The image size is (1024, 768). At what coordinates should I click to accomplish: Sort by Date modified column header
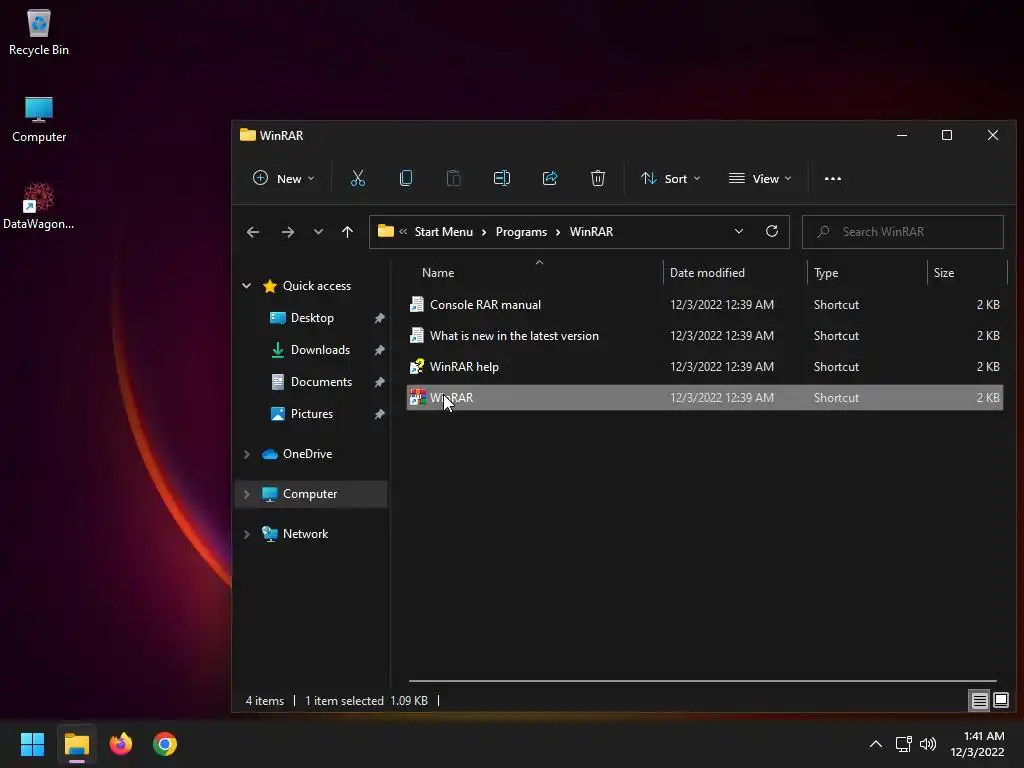coord(707,273)
